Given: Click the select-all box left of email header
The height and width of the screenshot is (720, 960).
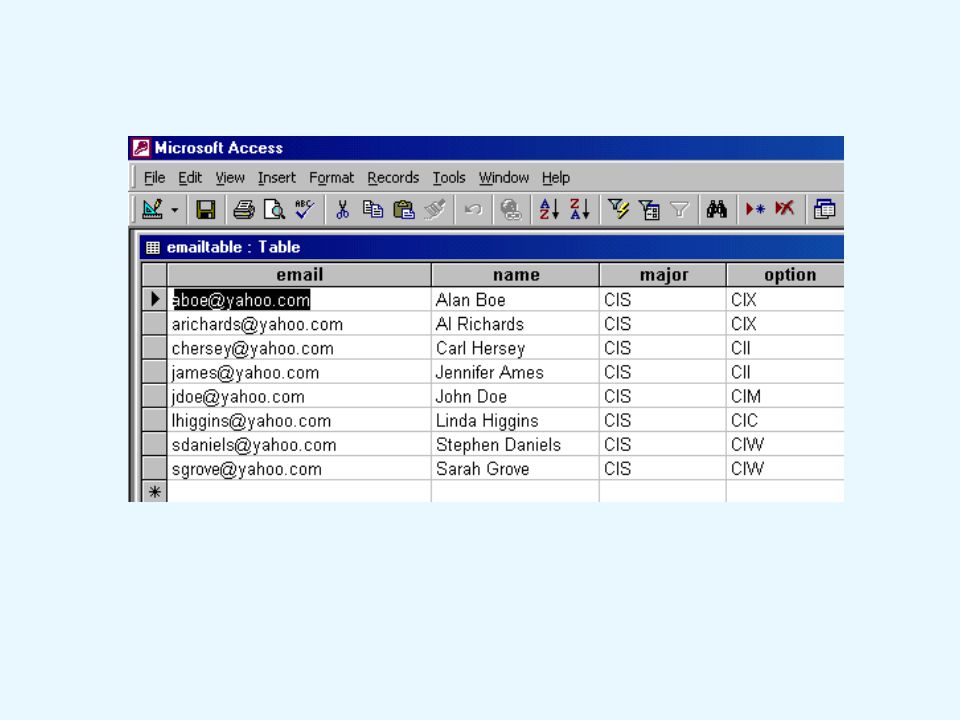Looking at the screenshot, I should (154, 275).
